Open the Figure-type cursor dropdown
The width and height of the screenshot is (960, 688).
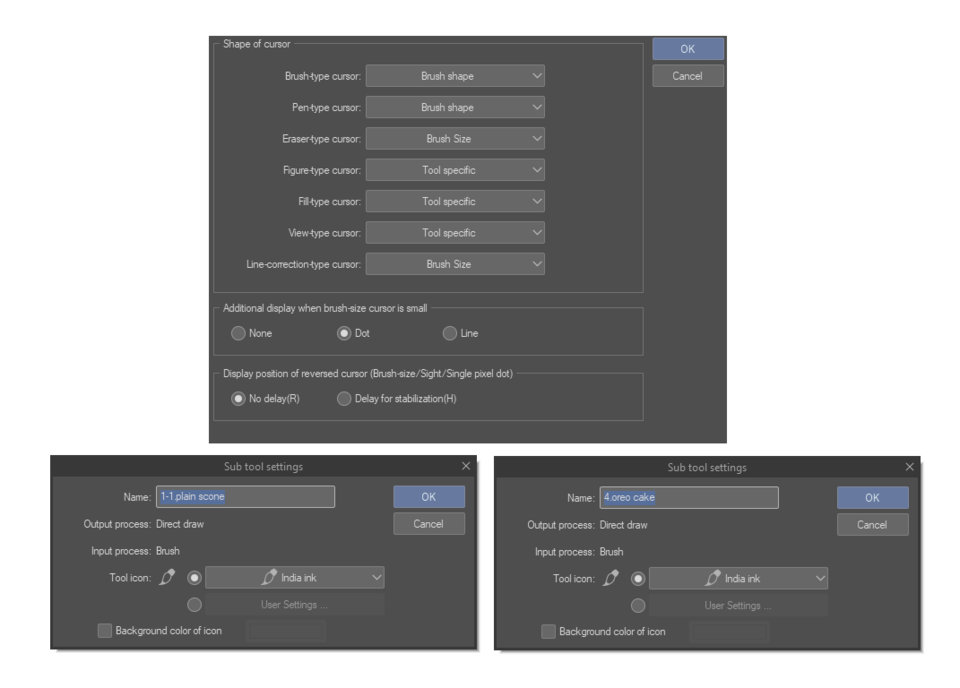[455, 170]
